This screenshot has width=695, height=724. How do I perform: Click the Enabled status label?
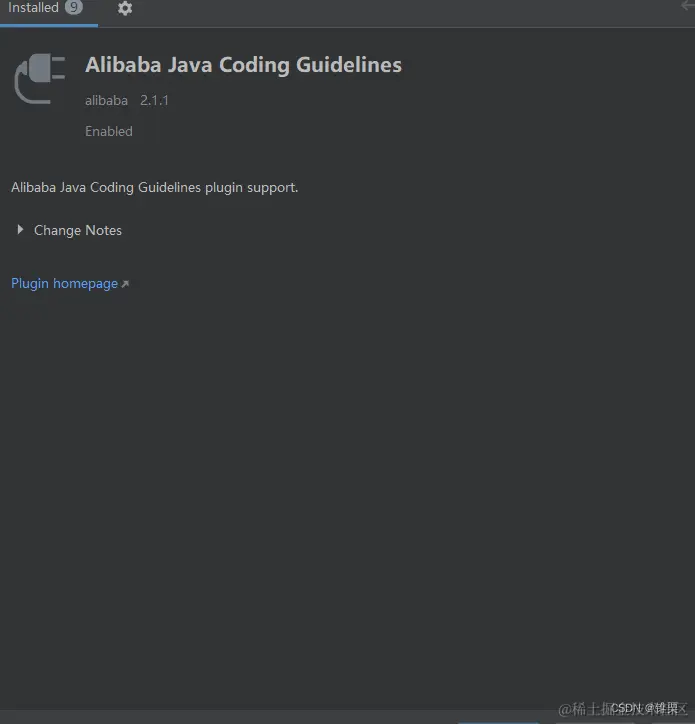(109, 131)
